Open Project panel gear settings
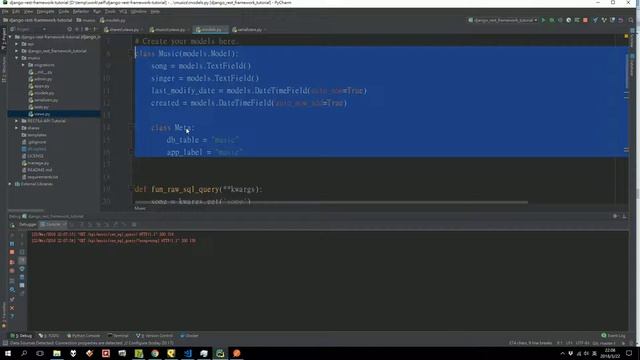Image resolution: width=640 pixels, height=360 pixels. pos(87,29)
